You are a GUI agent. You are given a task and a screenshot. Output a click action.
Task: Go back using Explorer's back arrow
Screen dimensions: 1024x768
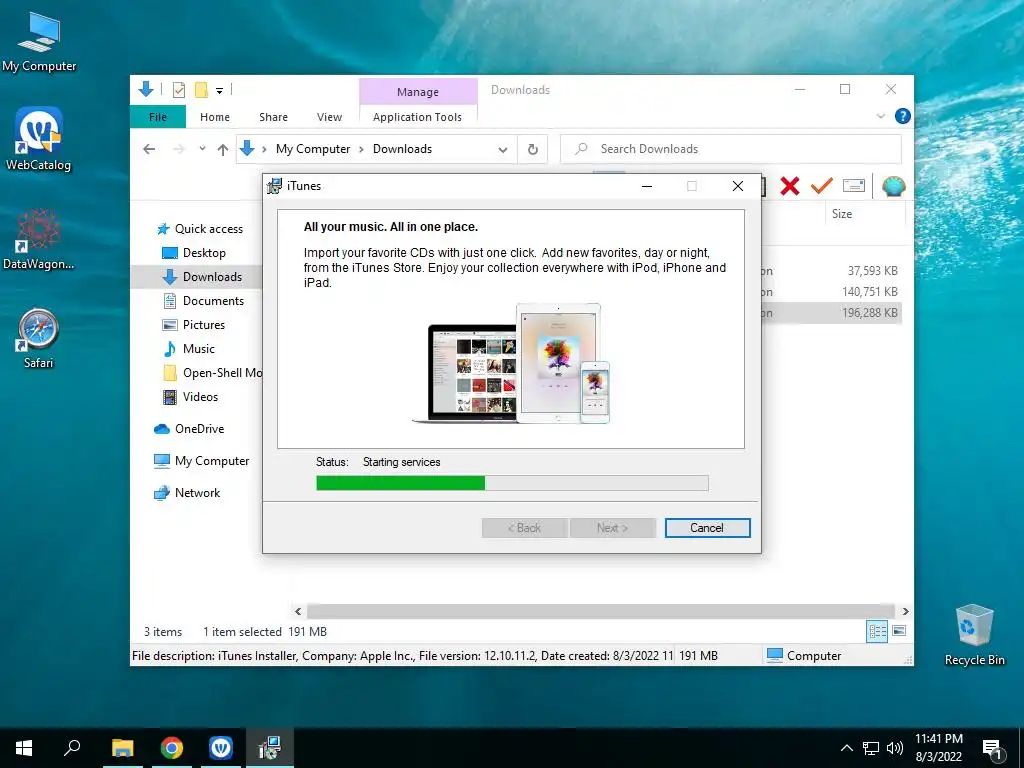pyautogui.click(x=149, y=150)
